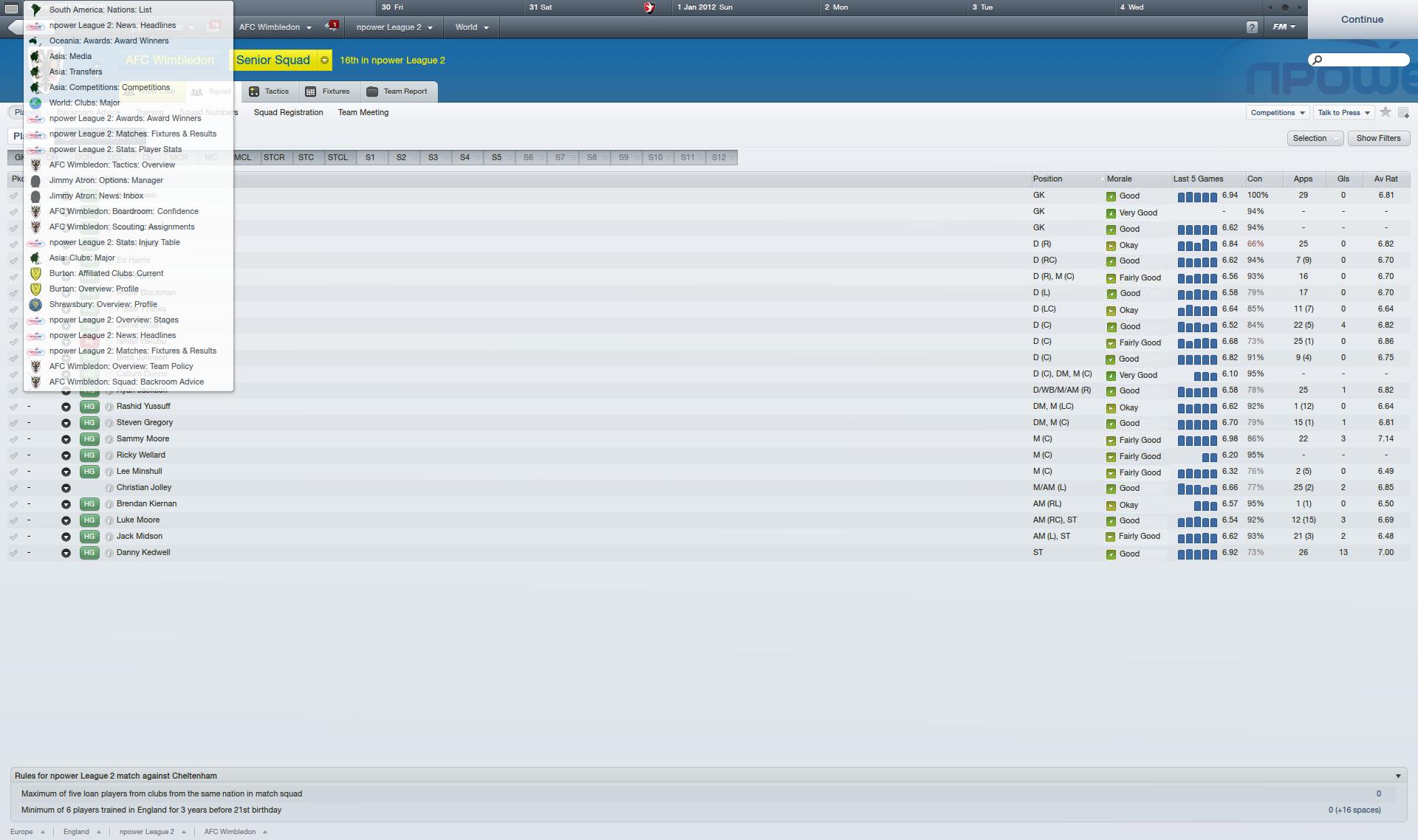Click the Continue button

pos(1363,20)
